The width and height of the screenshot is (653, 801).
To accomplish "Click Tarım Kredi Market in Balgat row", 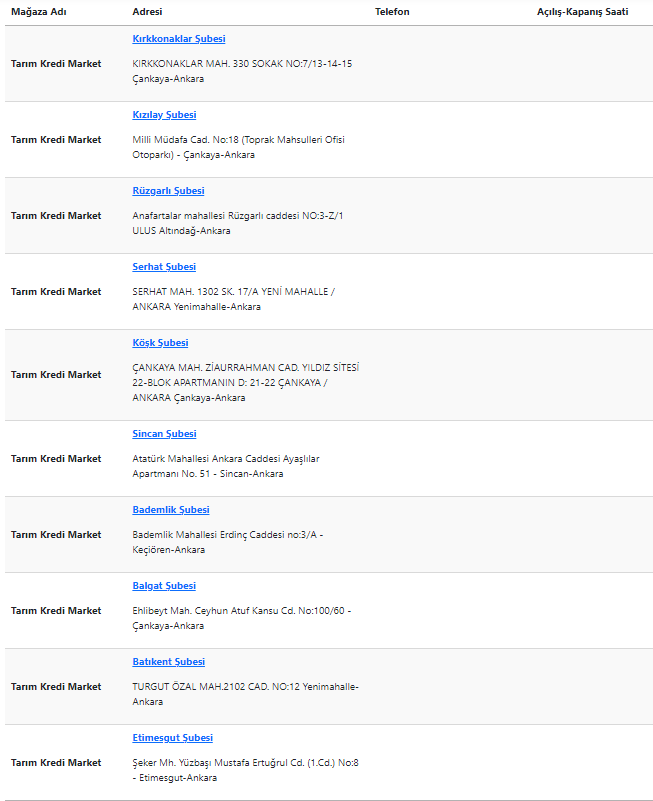I will coord(56,611).
